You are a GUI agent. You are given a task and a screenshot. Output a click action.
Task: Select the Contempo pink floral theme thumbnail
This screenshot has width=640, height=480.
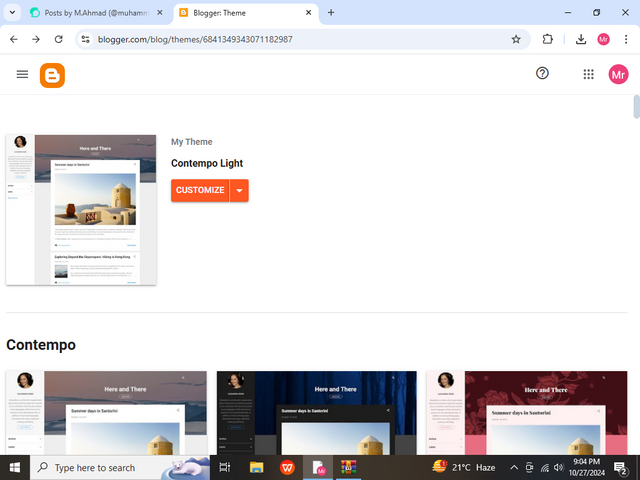tap(527, 413)
